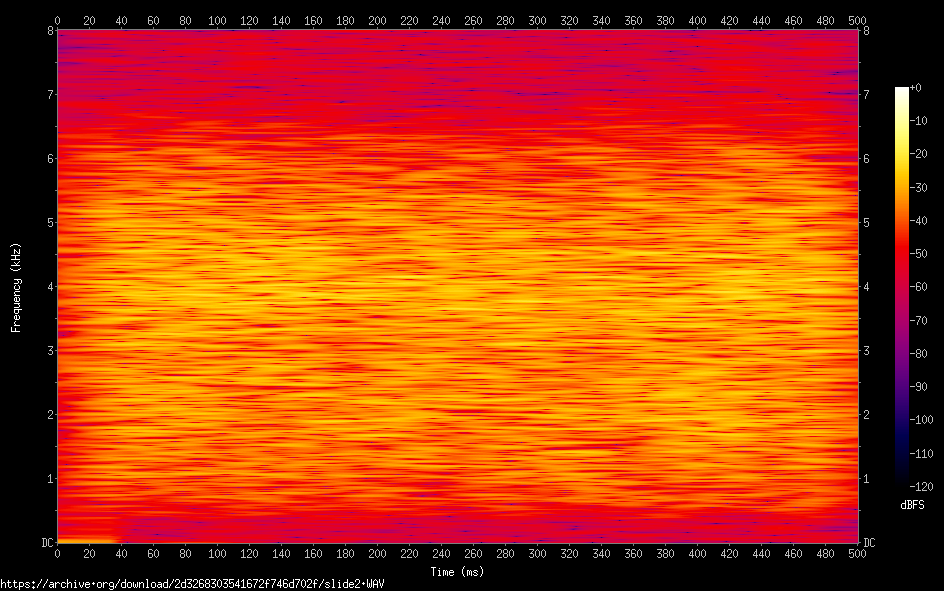
Task: Click the DC label on right axis
Action: [869, 543]
